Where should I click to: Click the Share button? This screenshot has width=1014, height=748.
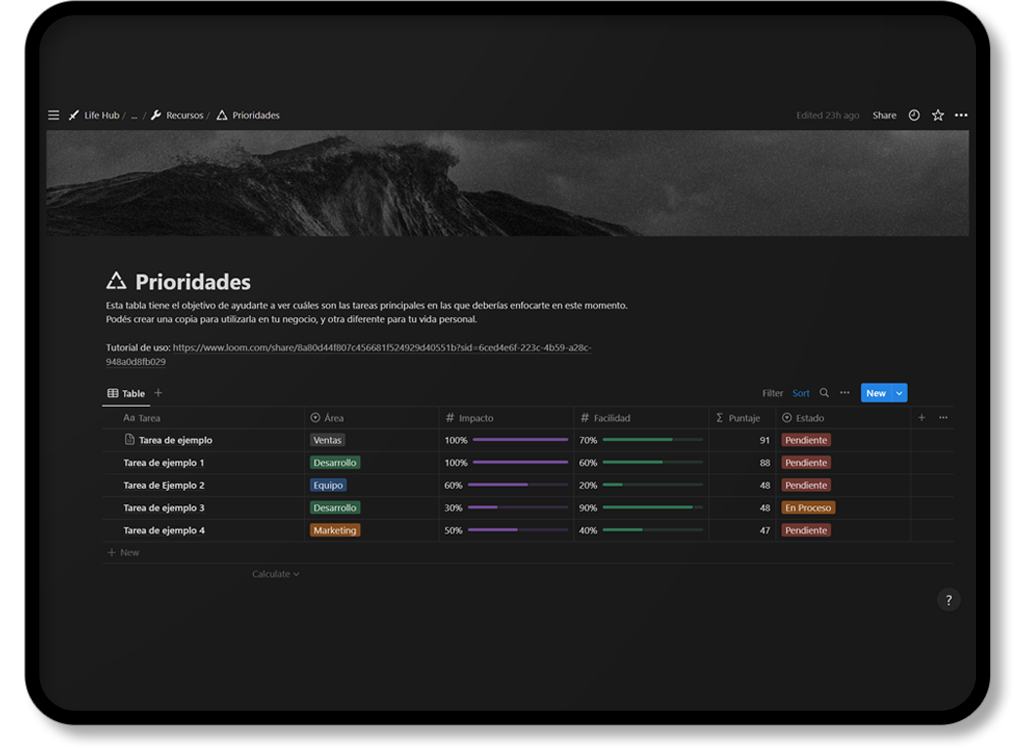884,115
